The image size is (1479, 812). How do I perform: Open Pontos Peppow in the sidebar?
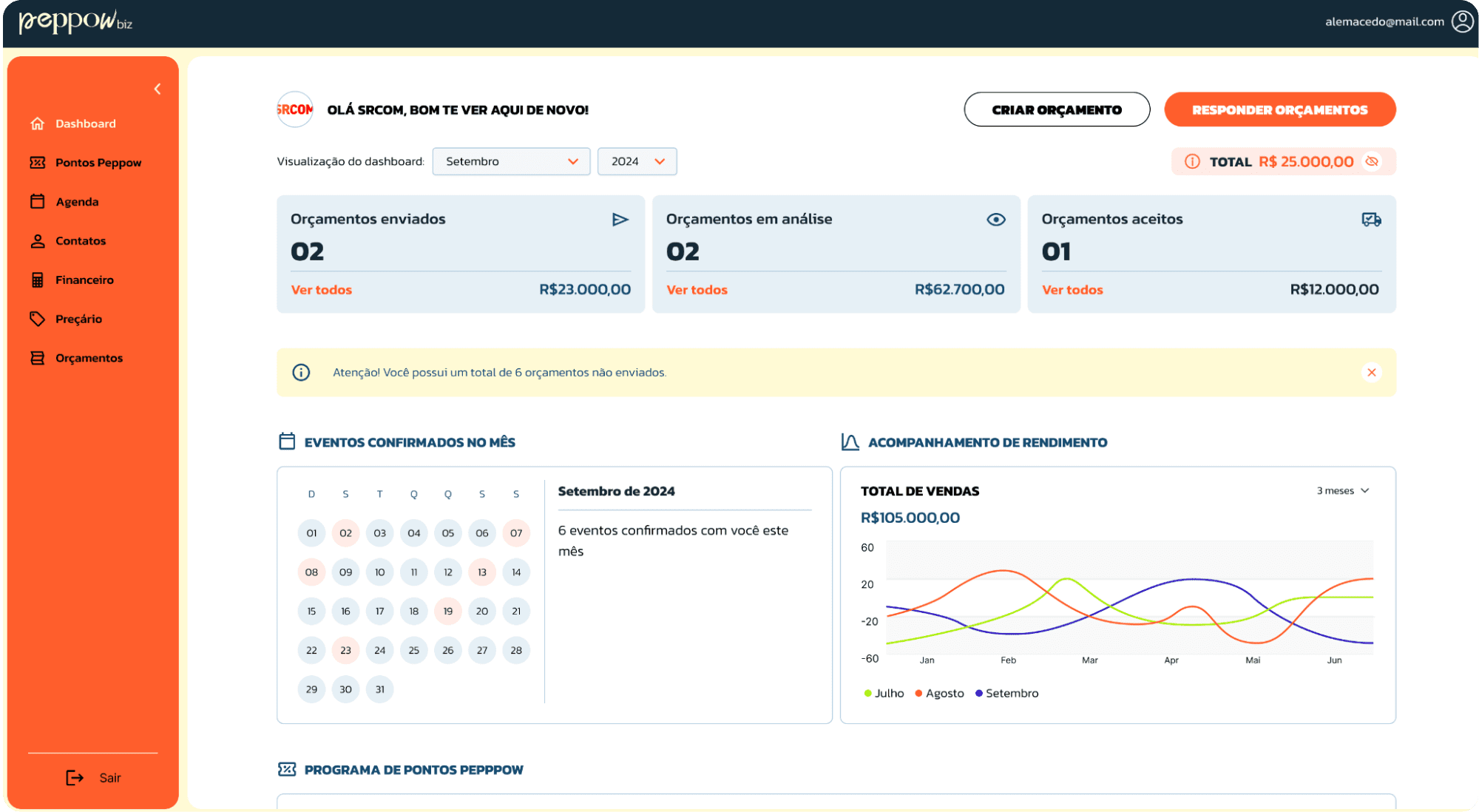click(98, 163)
